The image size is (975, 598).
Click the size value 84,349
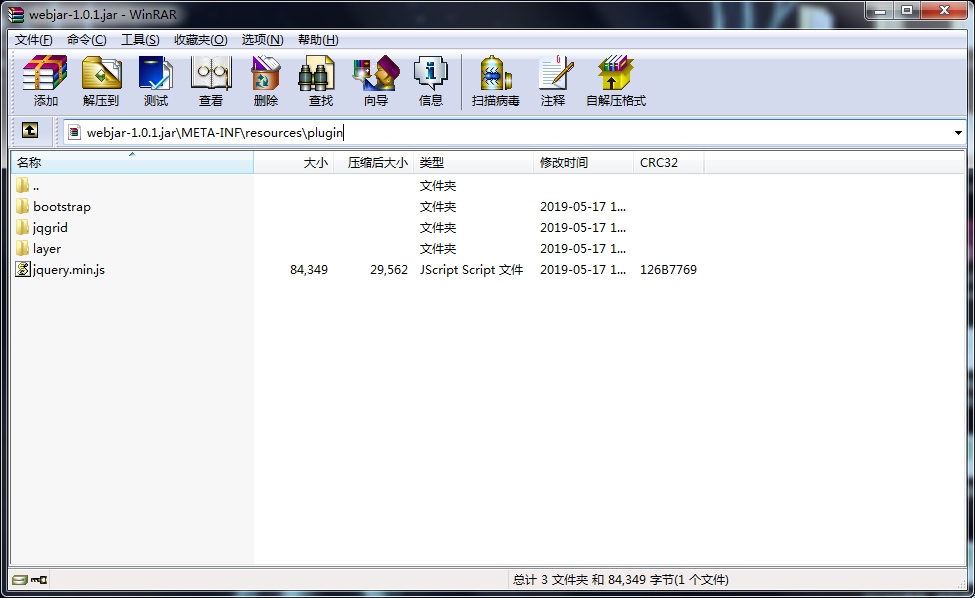[308, 270]
